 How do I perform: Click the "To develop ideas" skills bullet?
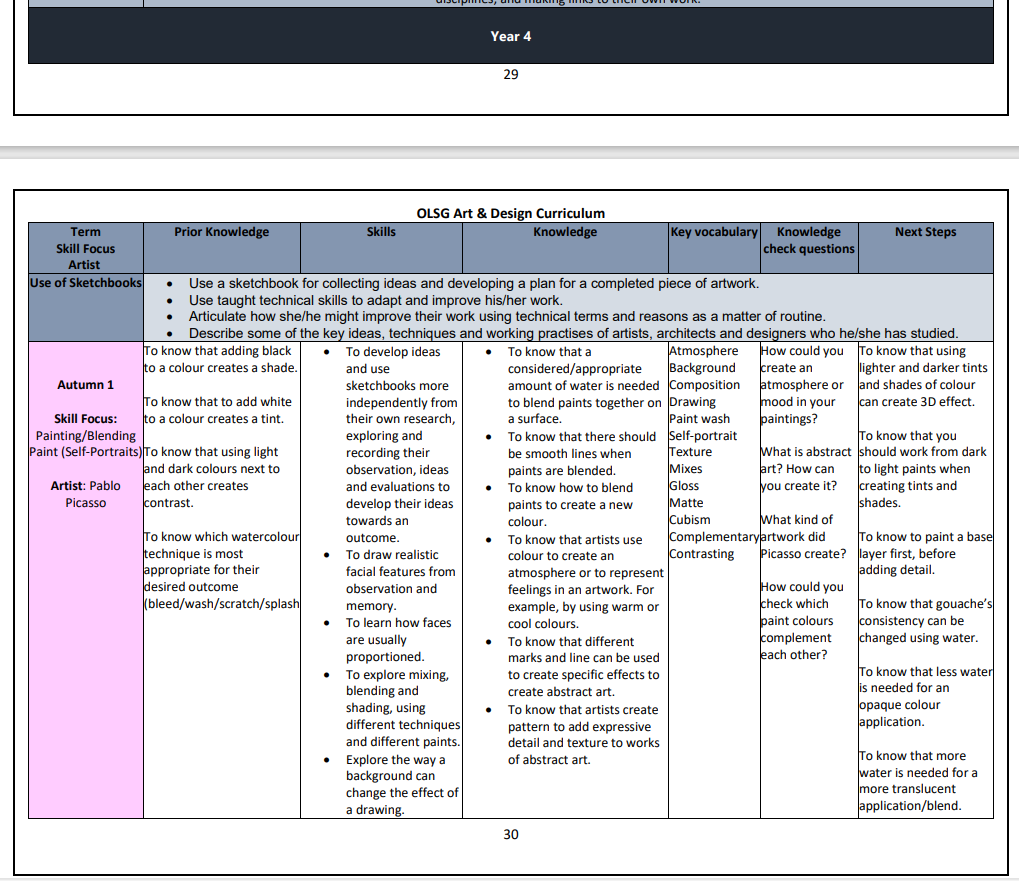392,352
